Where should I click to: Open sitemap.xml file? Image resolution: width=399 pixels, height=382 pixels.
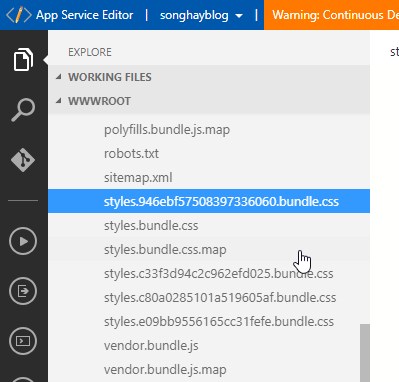click(x=209, y=178)
